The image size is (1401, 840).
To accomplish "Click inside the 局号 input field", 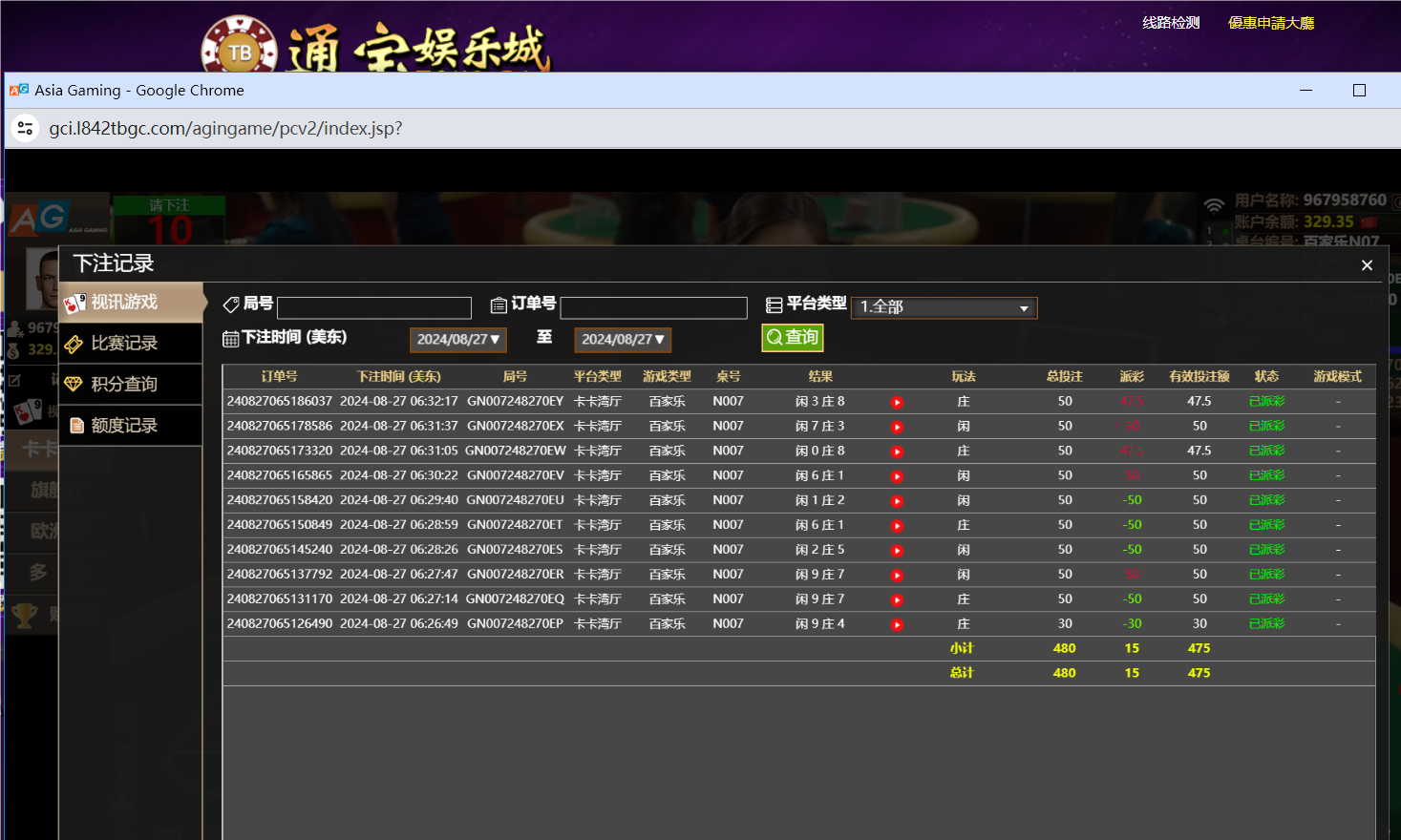I will click(374, 307).
